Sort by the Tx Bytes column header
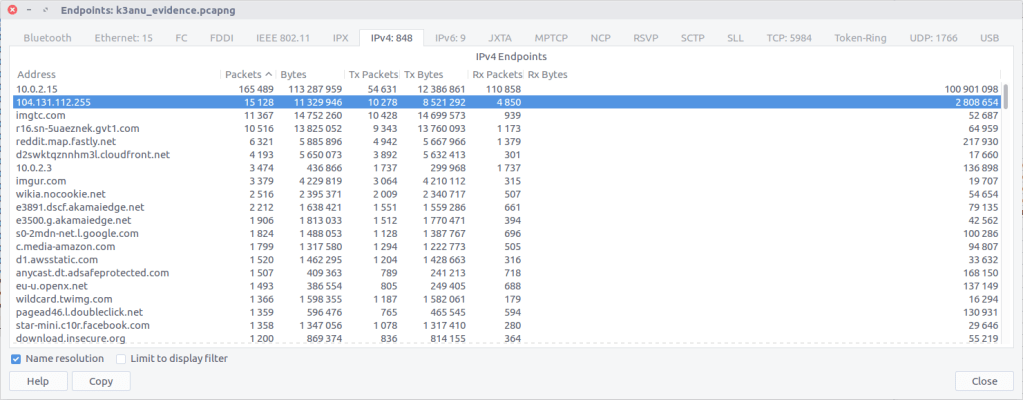This screenshot has height=400, width=1023. pos(423,74)
